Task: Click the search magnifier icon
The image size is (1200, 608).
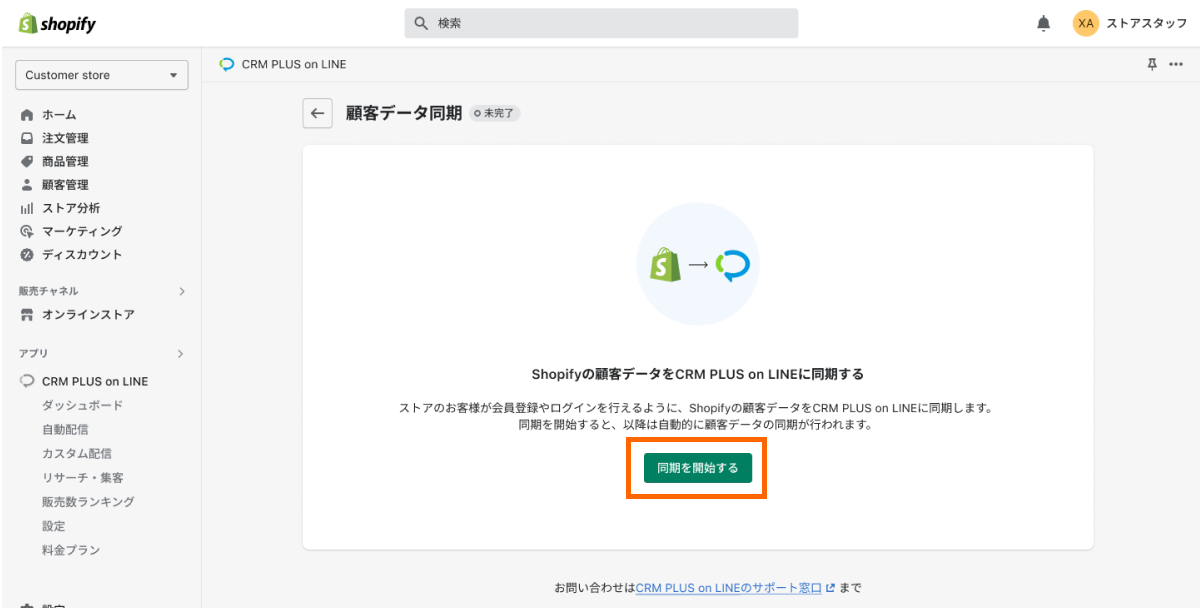Action: 421,23
